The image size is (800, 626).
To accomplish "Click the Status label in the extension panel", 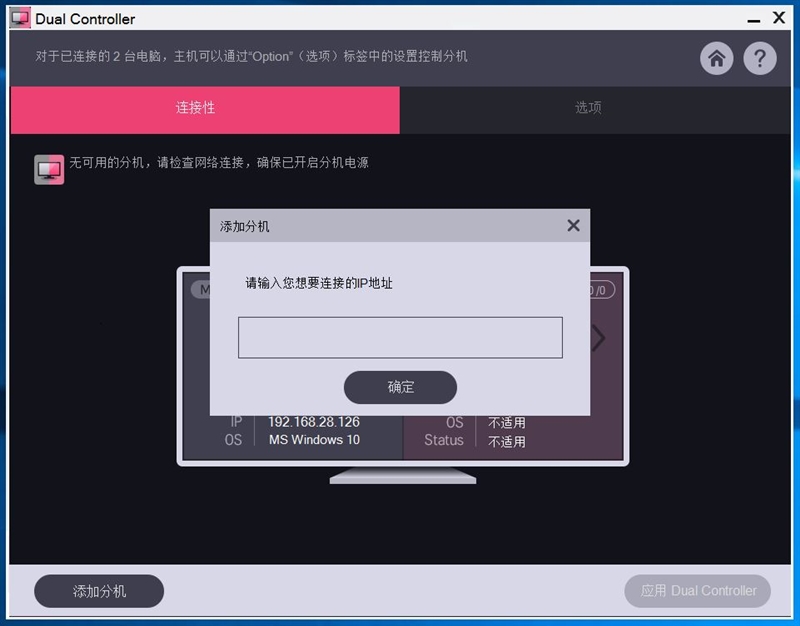I will point(443,440).
